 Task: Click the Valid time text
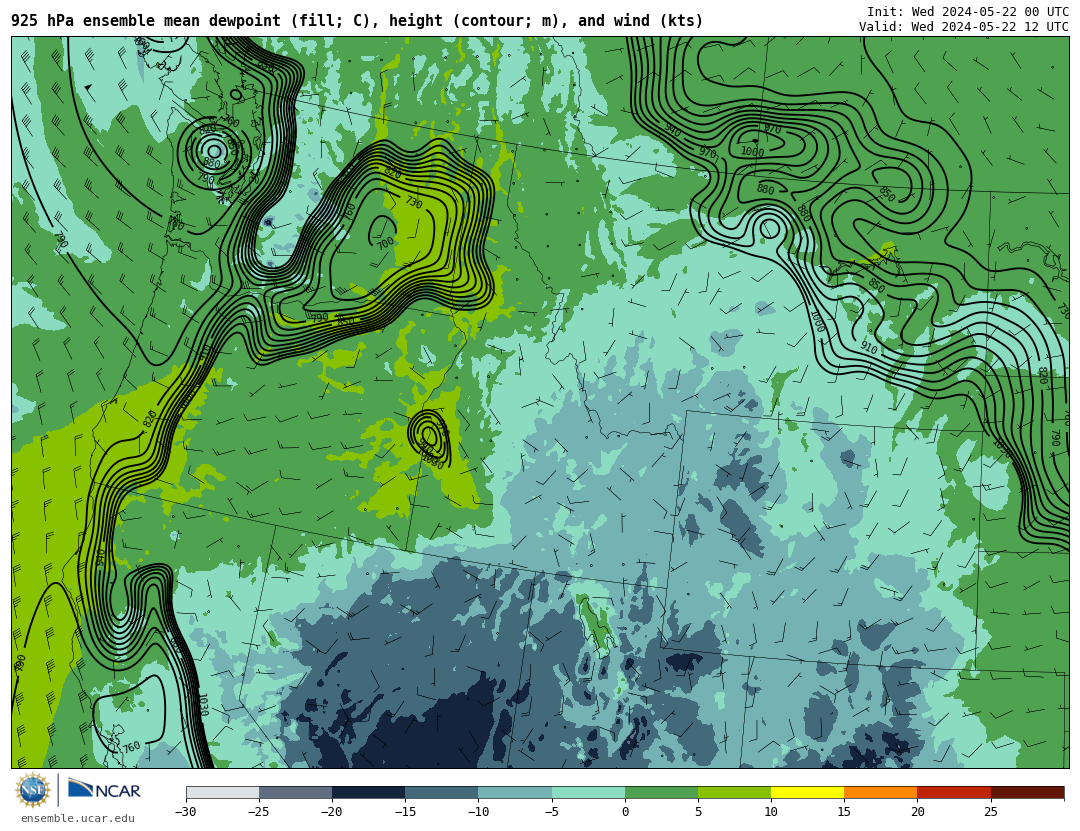click(x=964, y=27)
